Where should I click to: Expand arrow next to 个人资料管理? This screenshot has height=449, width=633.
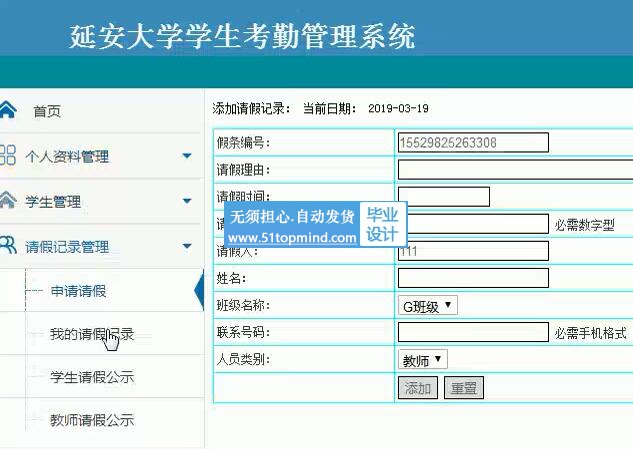point(187,155)
